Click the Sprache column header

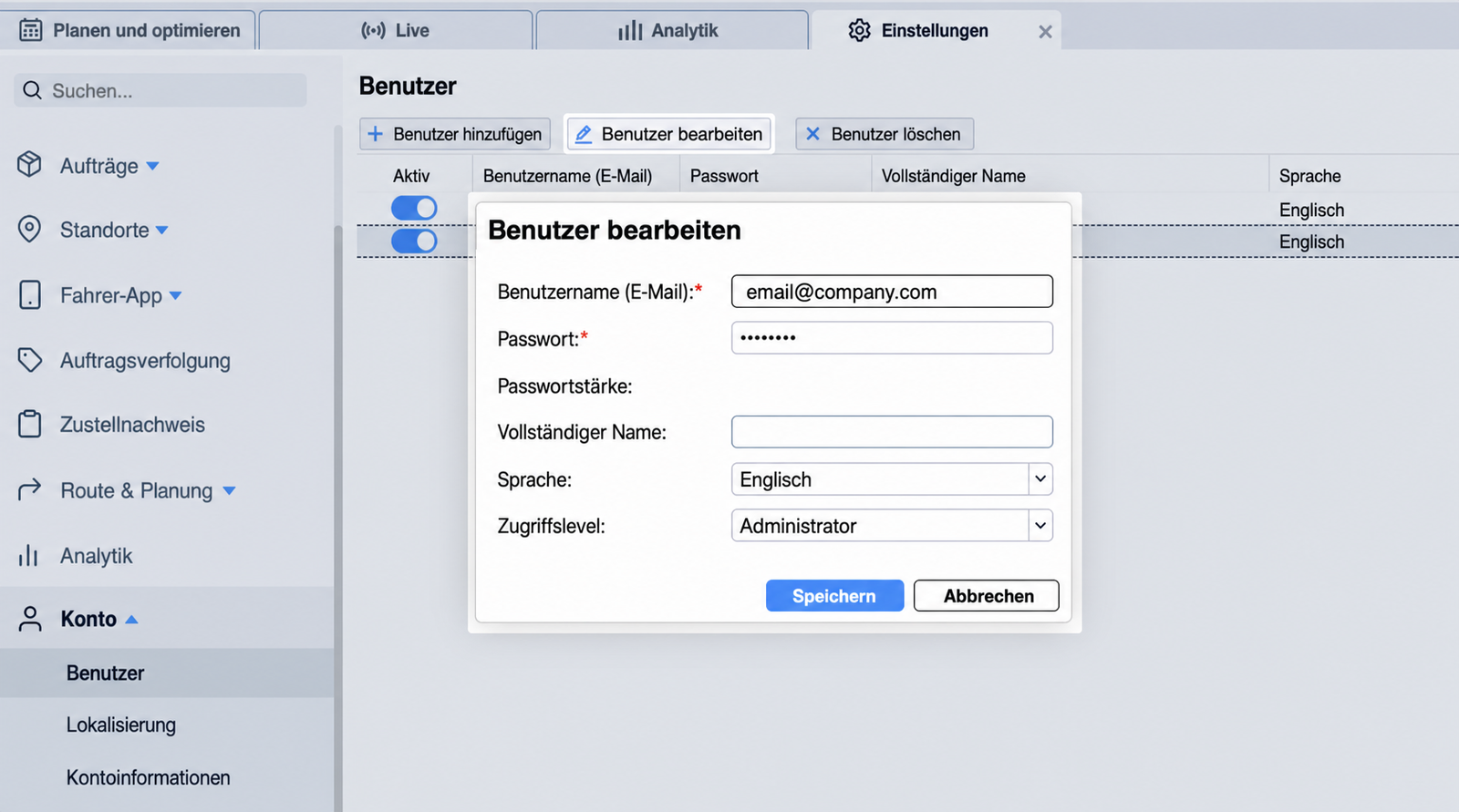click(x=1309, y=176)
